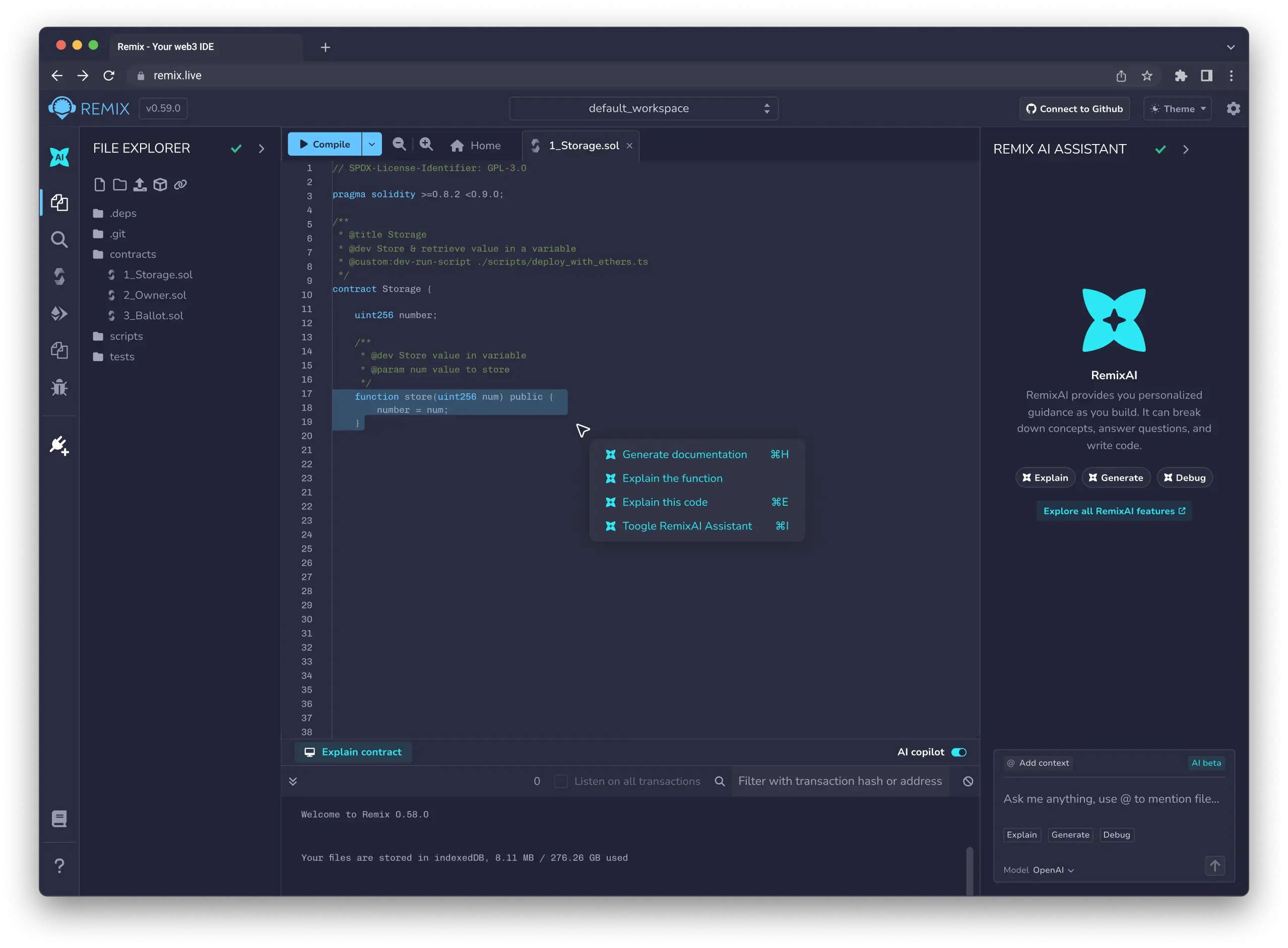Click the Explain contract button
Image resolution: width=1288 pixels, height=948 pixels.
click(353, 752)
